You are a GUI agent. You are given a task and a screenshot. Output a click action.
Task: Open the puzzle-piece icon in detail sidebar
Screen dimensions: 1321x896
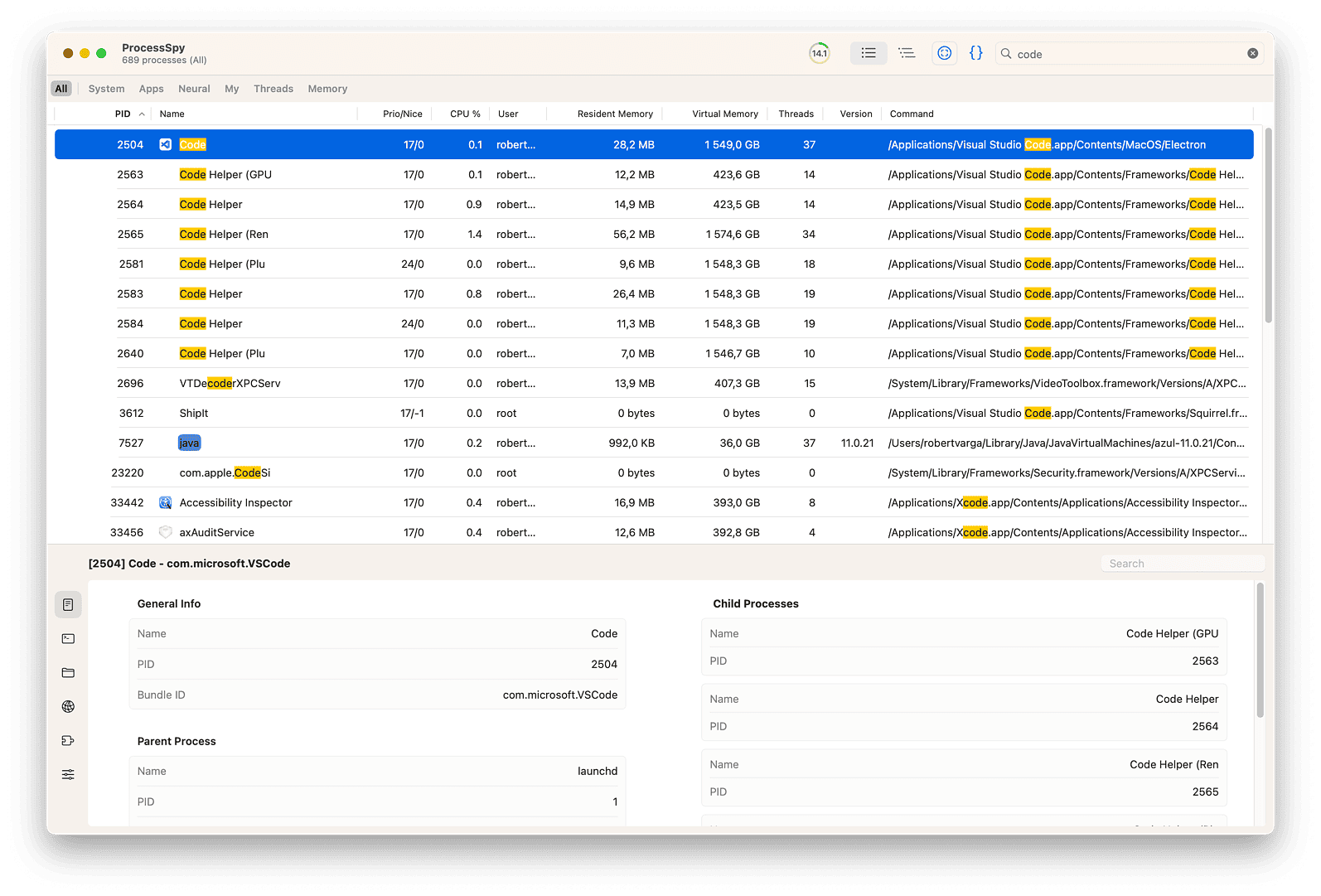[x=68, y=741]
